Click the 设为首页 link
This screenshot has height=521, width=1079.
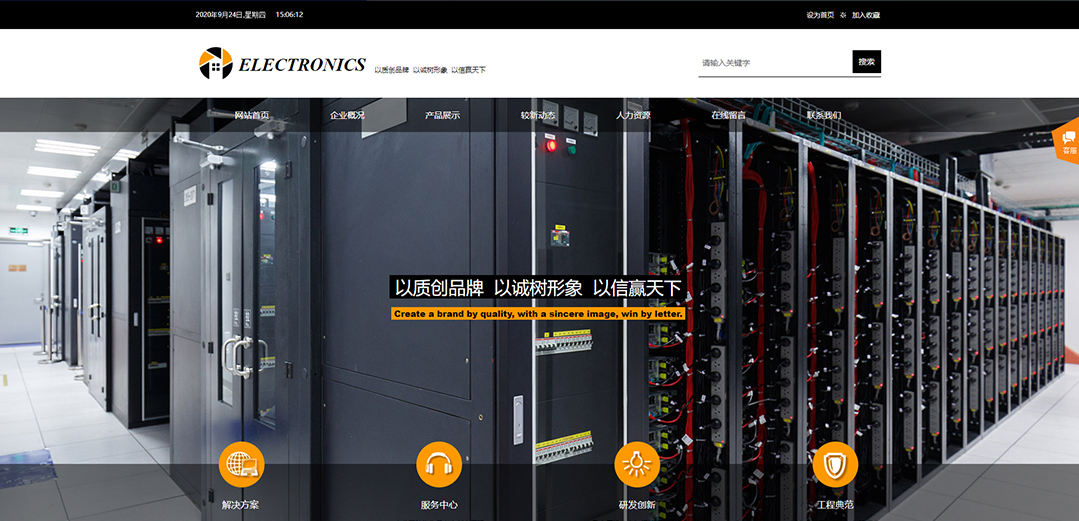pos(820,15)
